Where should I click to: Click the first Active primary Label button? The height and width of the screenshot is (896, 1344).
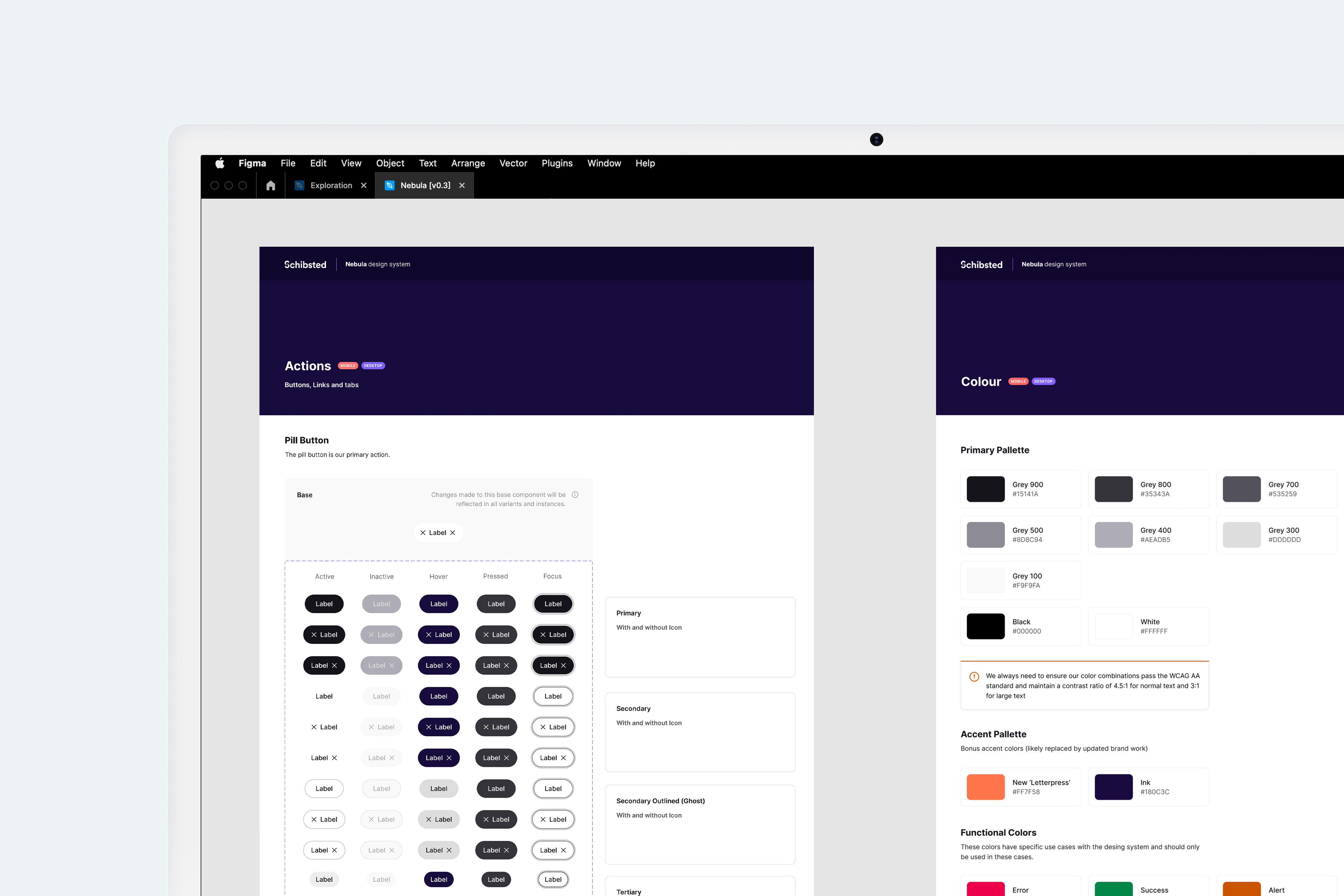coord(324,604)
